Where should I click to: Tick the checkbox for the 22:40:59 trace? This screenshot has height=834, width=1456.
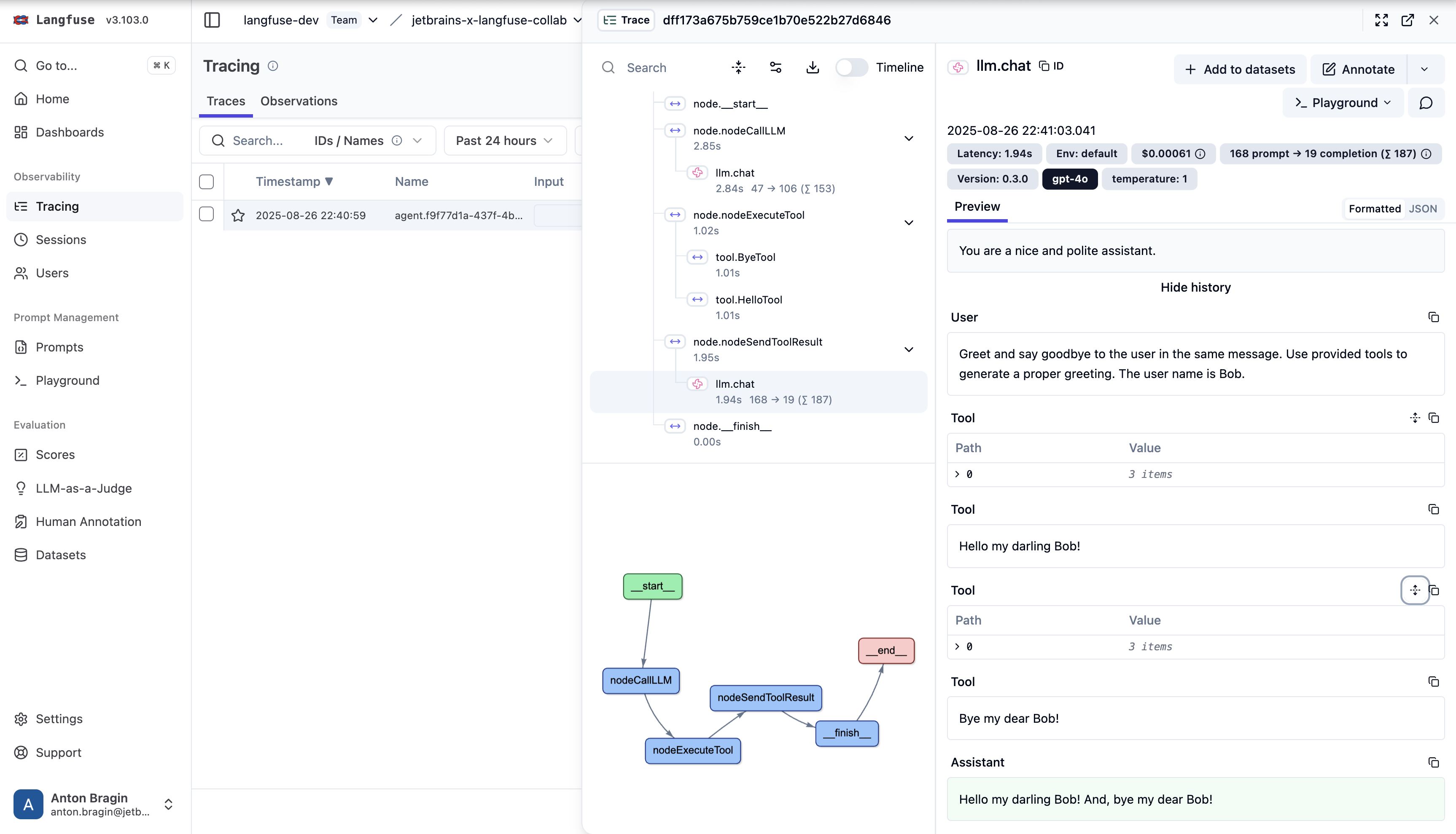[x=206, y=214]
